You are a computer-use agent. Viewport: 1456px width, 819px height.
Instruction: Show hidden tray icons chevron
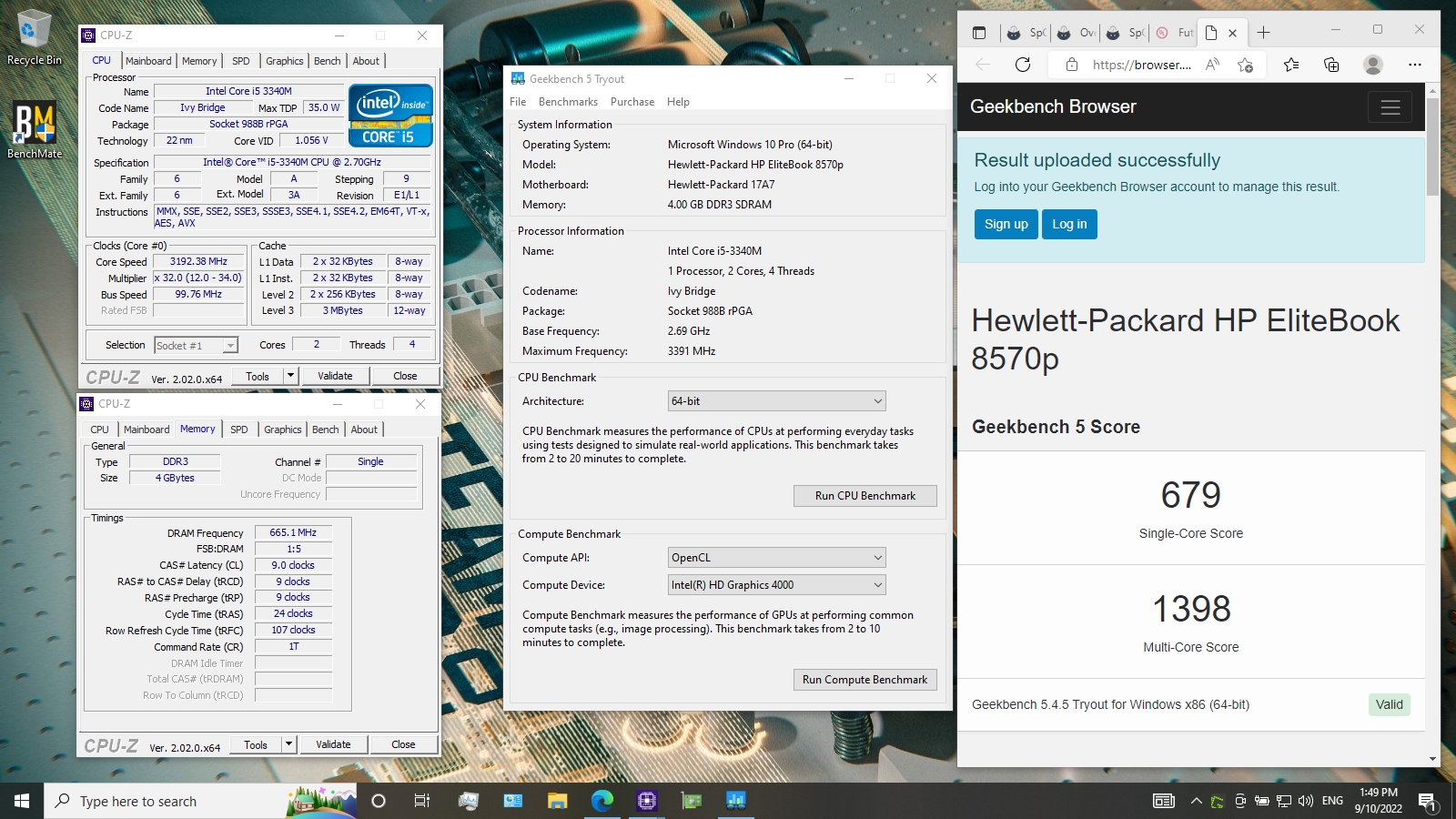(1196, 801)
